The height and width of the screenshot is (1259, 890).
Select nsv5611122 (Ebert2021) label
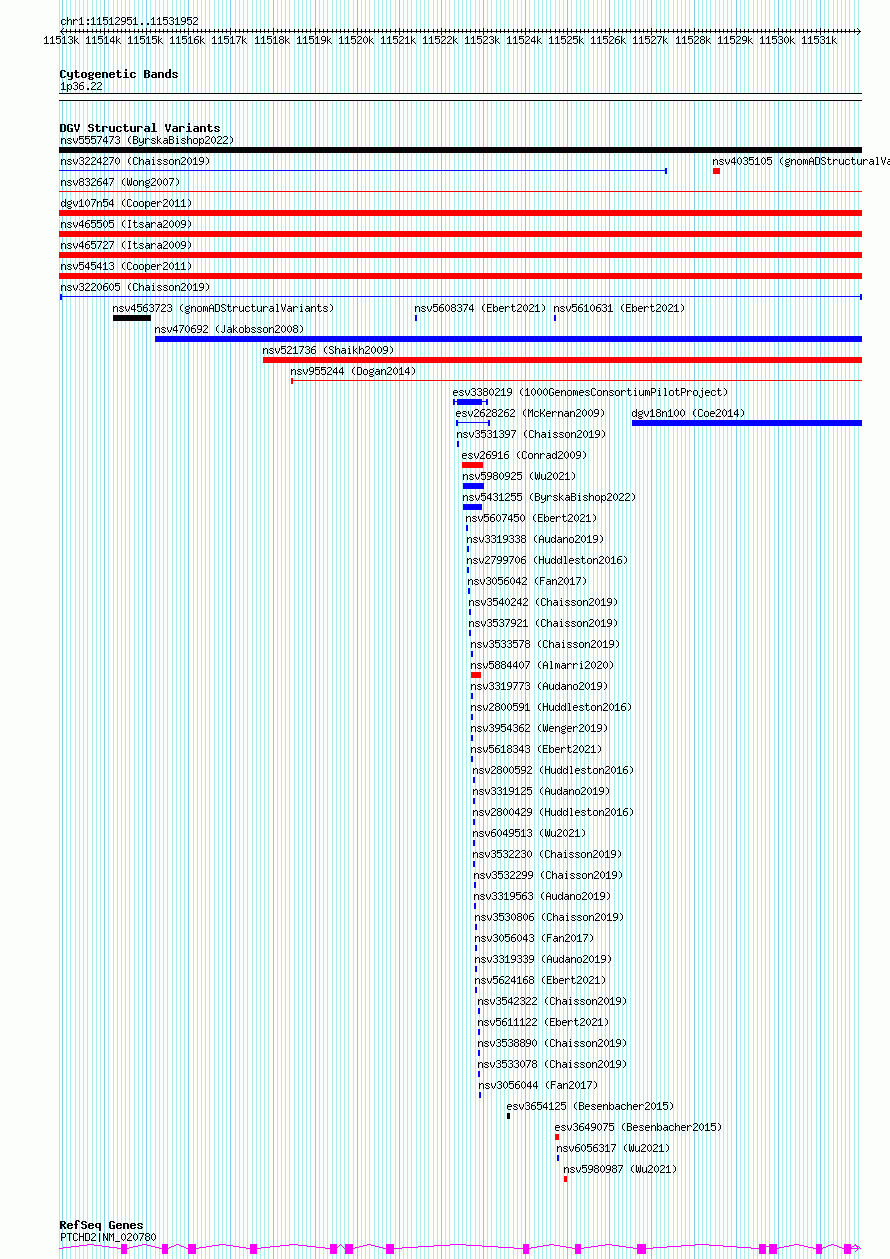543,1022
